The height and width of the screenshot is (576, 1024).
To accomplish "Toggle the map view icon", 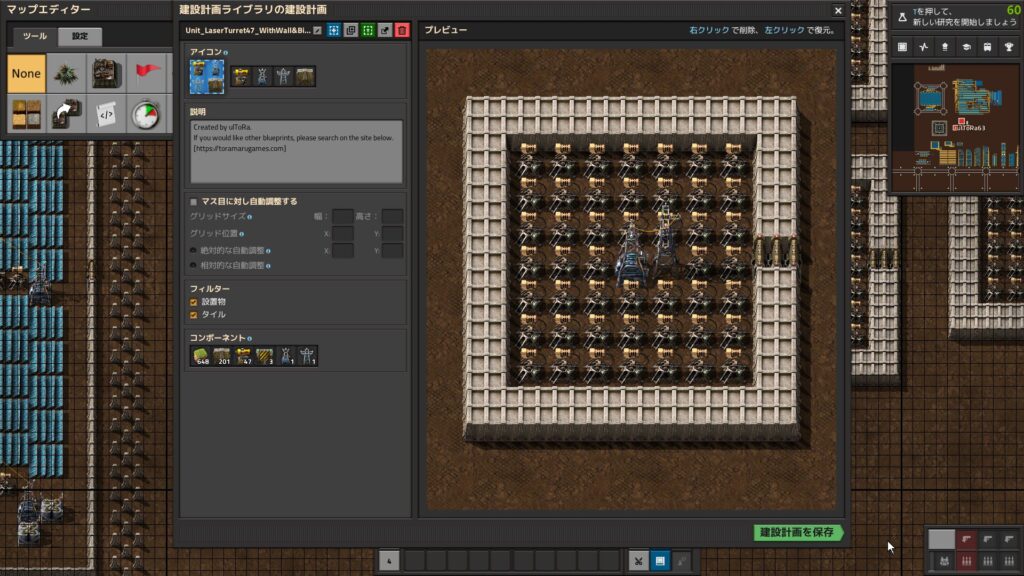I will (x=903, y=47).
